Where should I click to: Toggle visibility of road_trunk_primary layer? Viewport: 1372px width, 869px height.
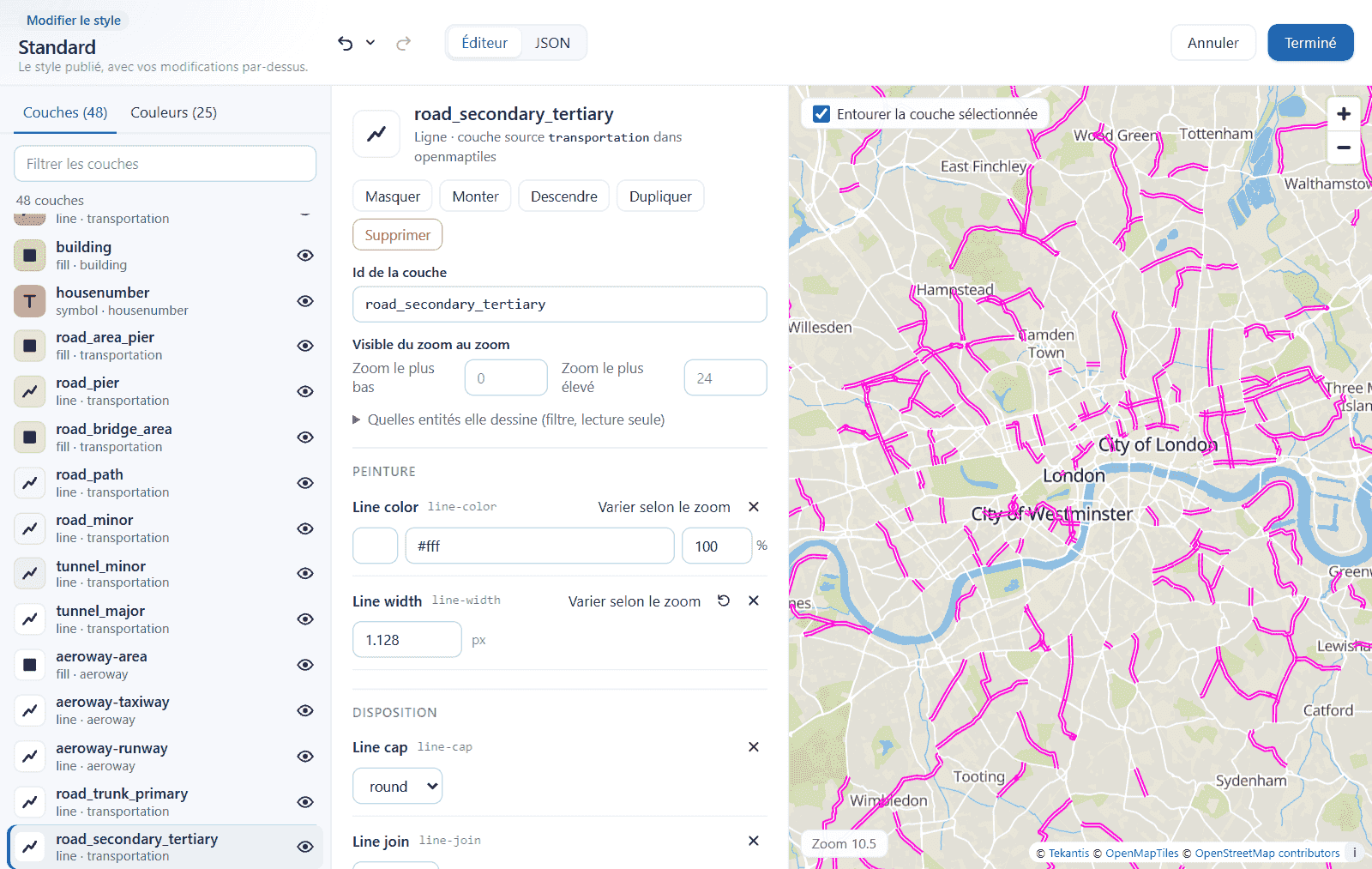tap(305, 802)
